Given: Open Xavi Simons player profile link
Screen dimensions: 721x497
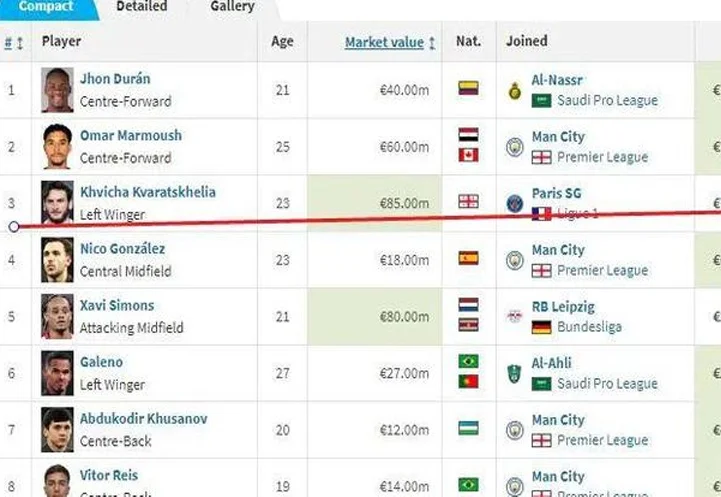Looking at the screenshot, I should (117, 305).
